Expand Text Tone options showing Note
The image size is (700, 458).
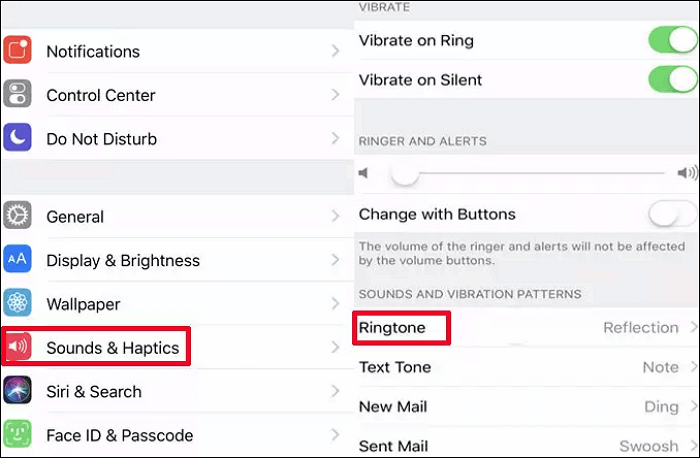[660, 367]
